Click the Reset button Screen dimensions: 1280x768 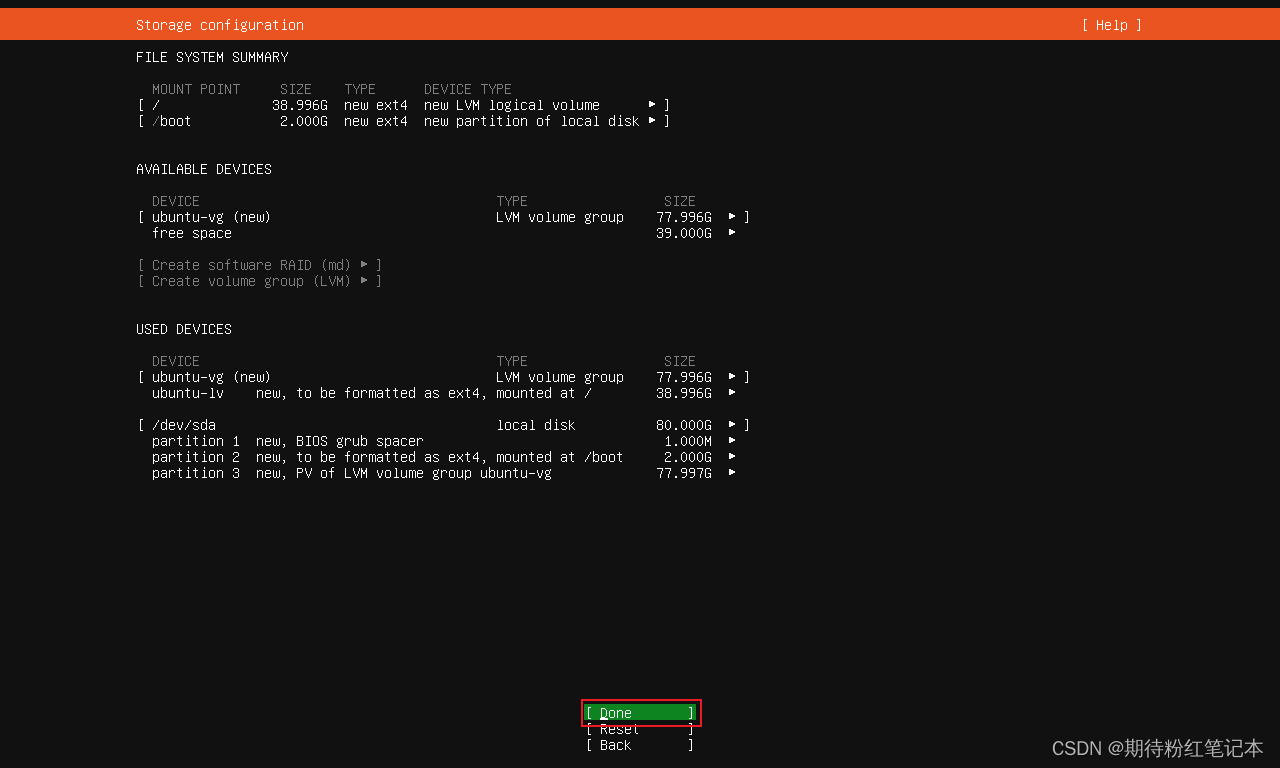640,729
